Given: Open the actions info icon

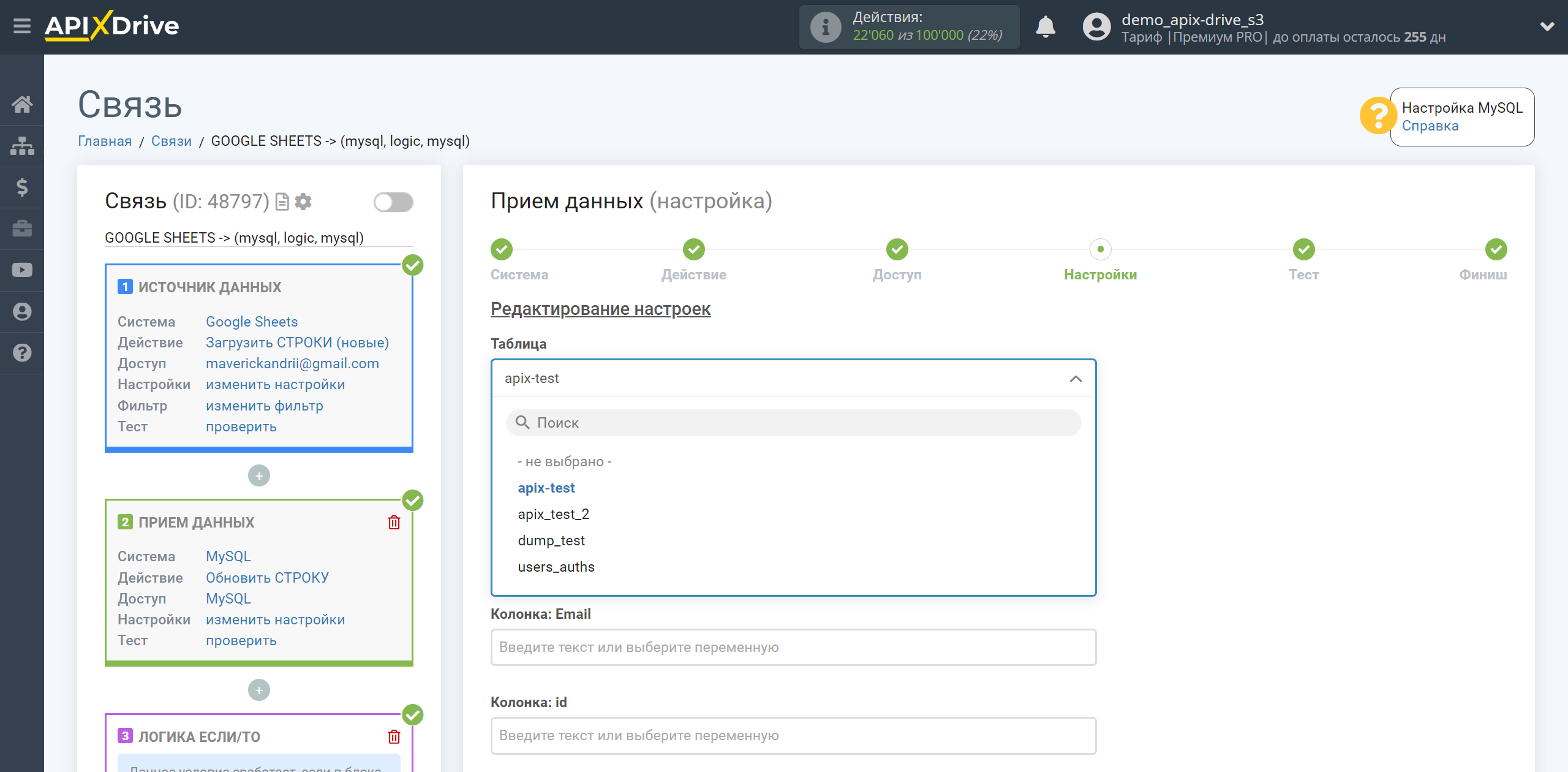Looking at the screenshot, I should (x=825, y=27).
